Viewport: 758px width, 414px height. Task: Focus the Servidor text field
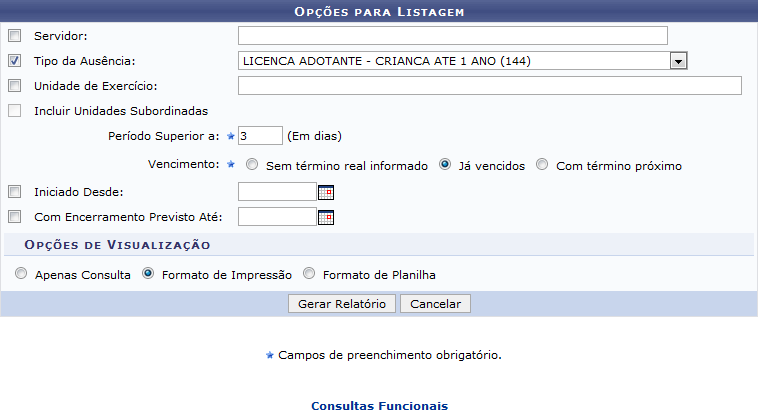click(452, 36)
